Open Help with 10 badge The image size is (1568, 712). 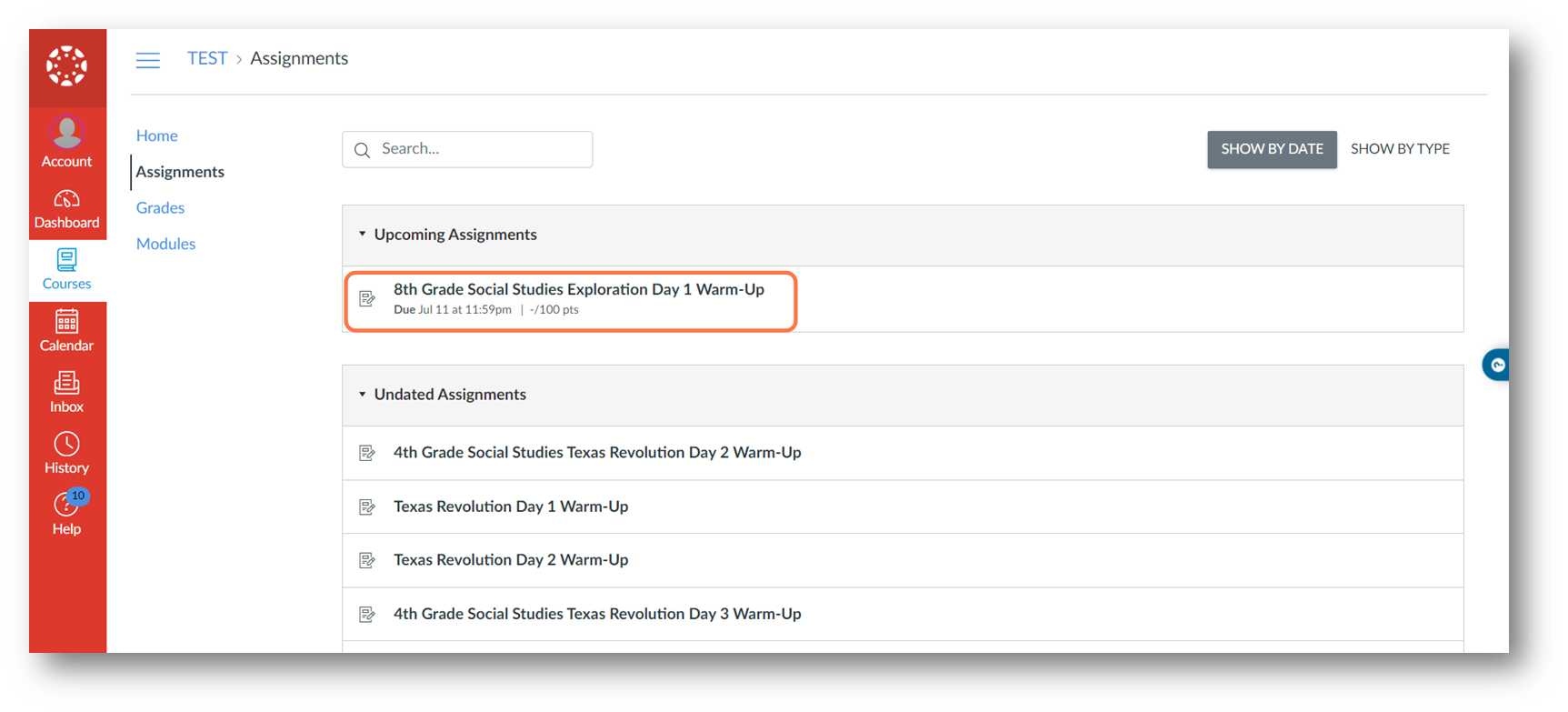[x=67, y=514]
